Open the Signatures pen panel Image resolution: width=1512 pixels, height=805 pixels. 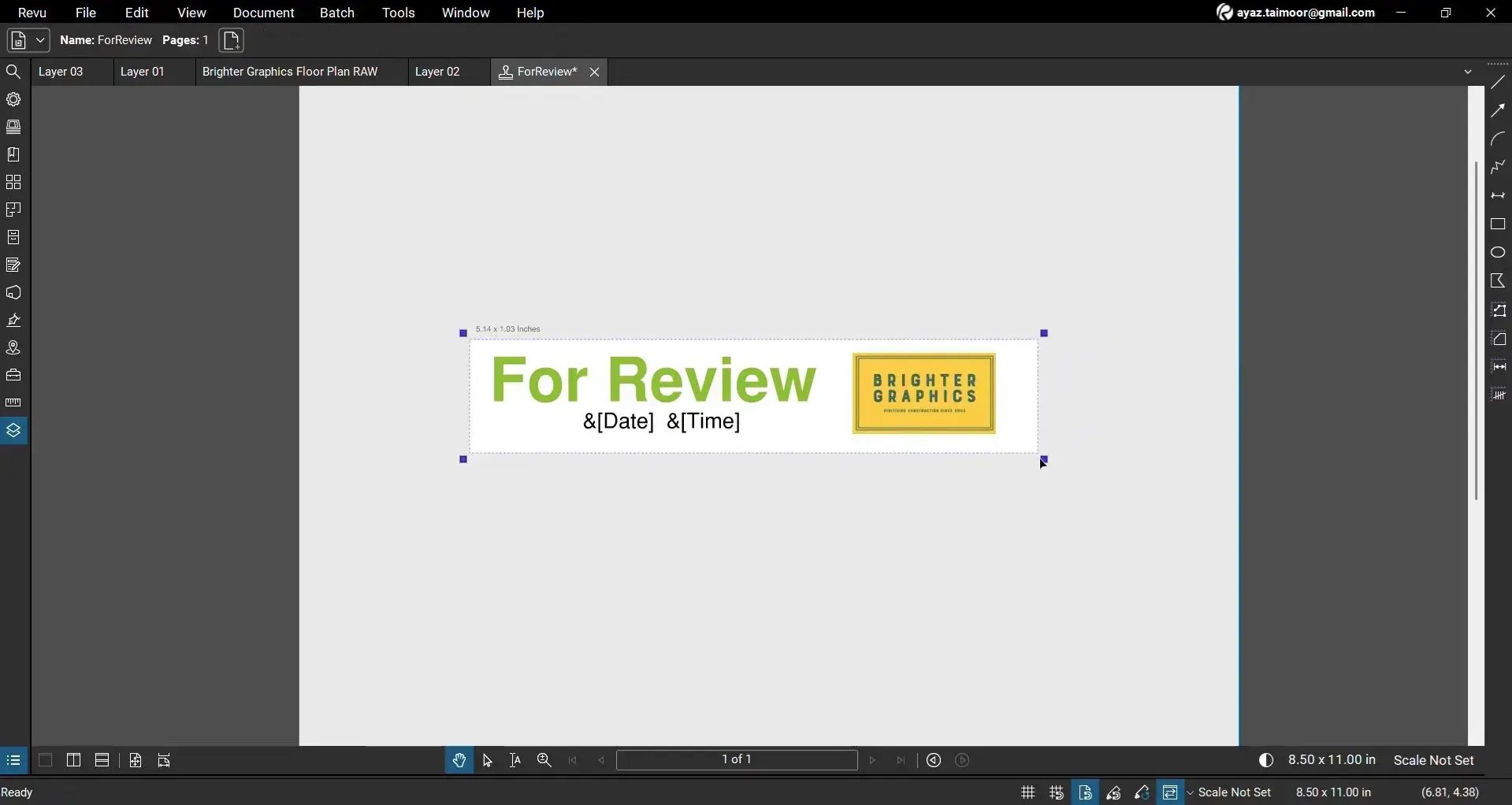13,320
